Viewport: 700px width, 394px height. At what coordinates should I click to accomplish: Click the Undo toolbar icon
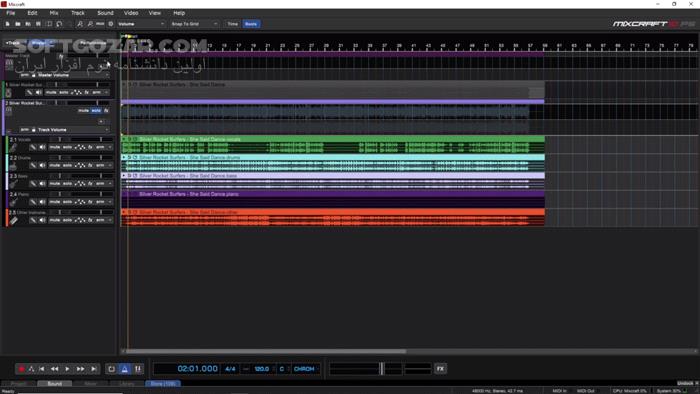pos(59,24)
